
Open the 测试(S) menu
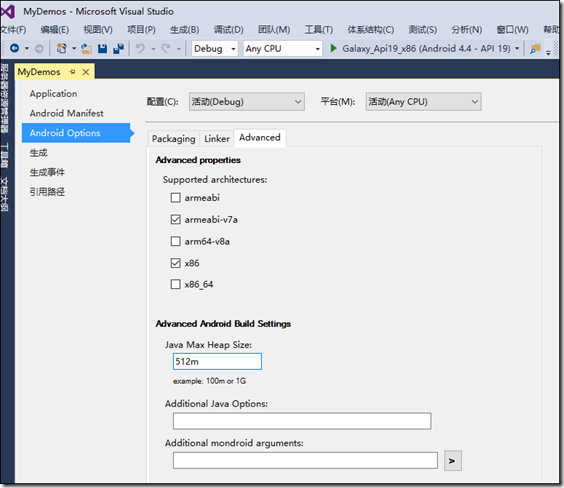(x=423, y=29)
